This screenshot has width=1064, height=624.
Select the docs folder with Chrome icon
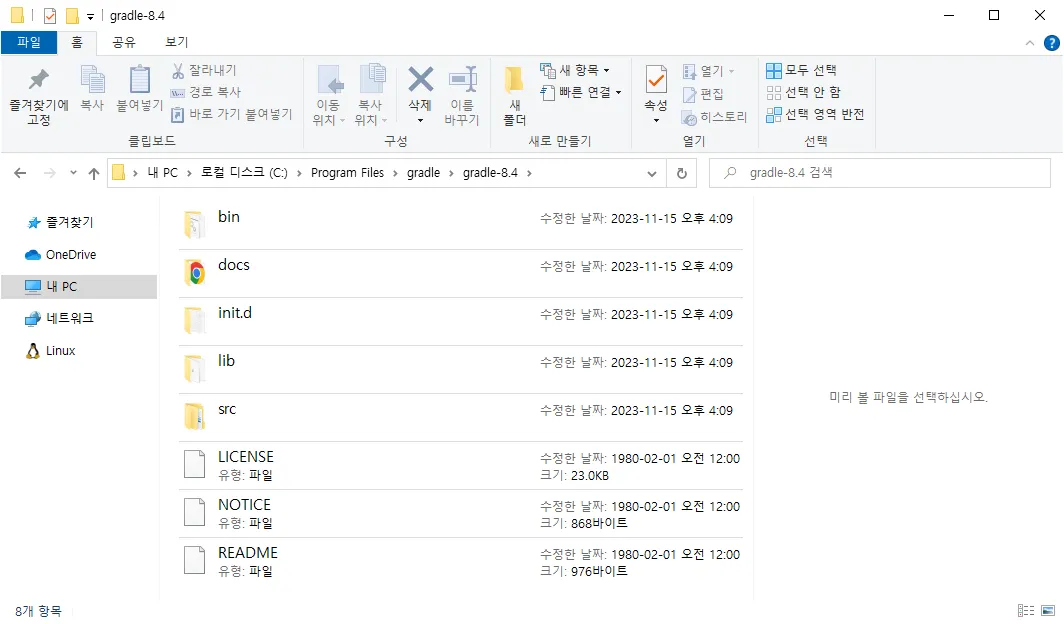(461, 273)
